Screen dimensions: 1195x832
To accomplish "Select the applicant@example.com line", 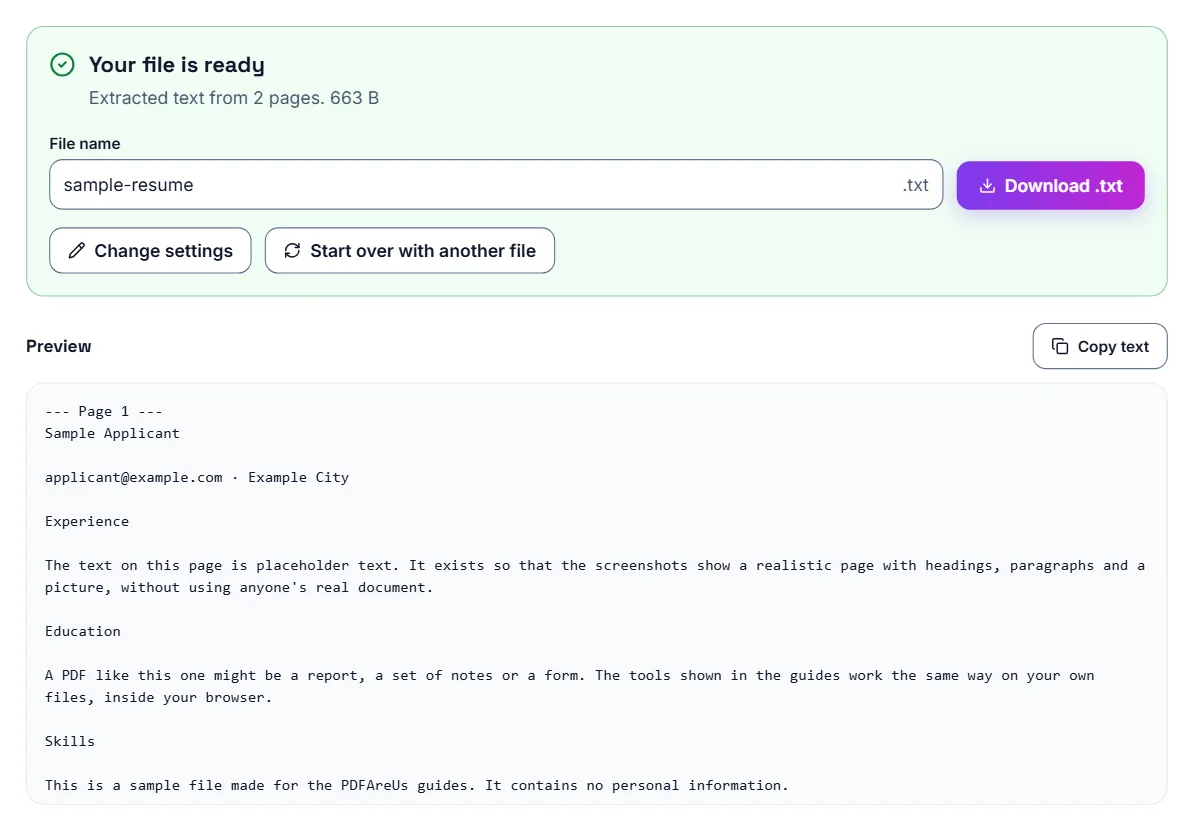I will click(x=197, y=478).
